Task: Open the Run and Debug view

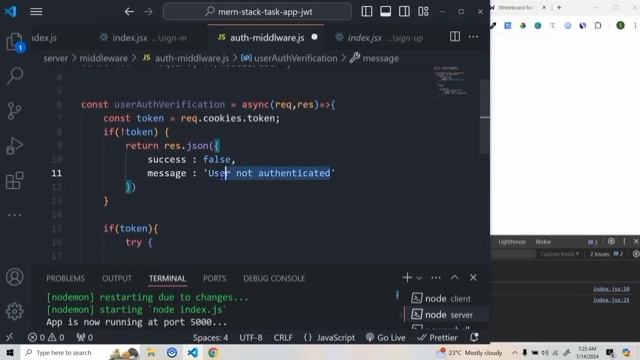Action: (x=15, y=146)
